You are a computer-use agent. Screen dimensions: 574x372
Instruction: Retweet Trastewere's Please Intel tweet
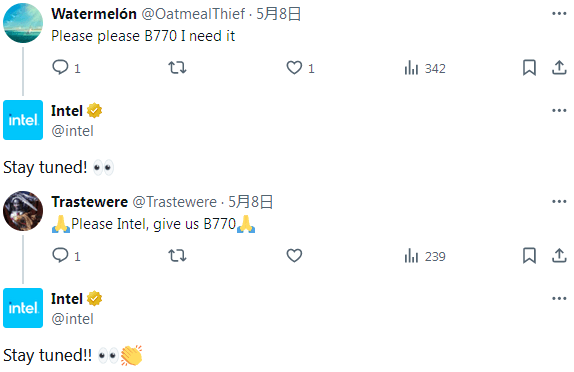point(177,256)
